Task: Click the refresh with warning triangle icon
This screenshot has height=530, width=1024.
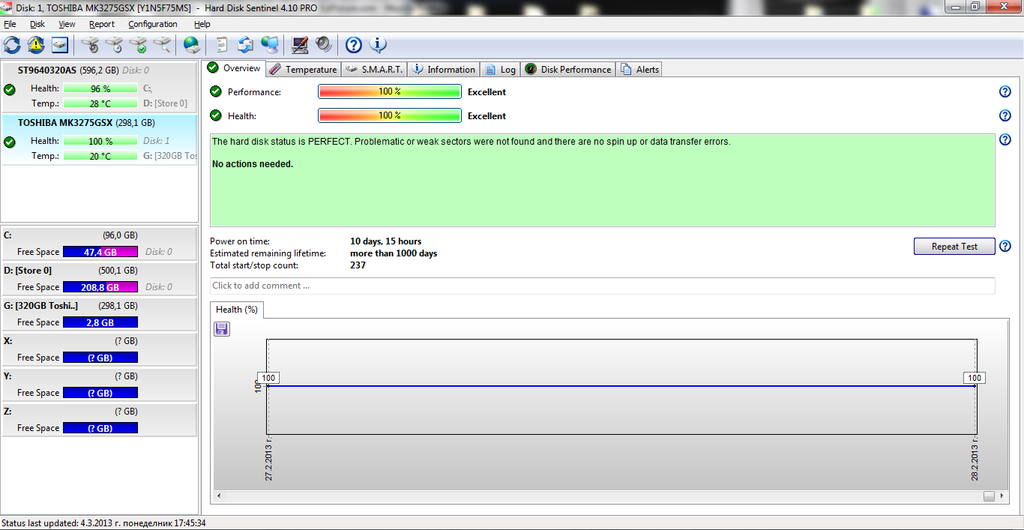Action: 36,45
